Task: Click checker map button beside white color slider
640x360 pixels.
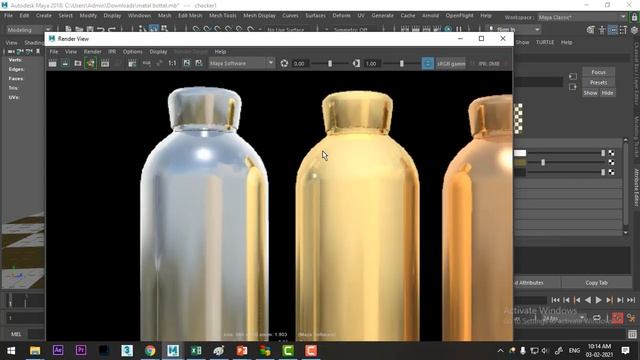Action: click(611, 153)
